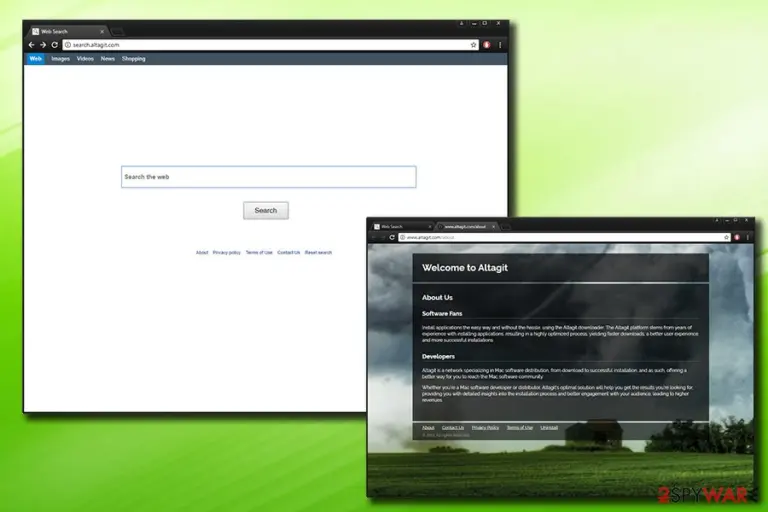Close the Altagit about window
768x512 pixels.
coord(746,220)
